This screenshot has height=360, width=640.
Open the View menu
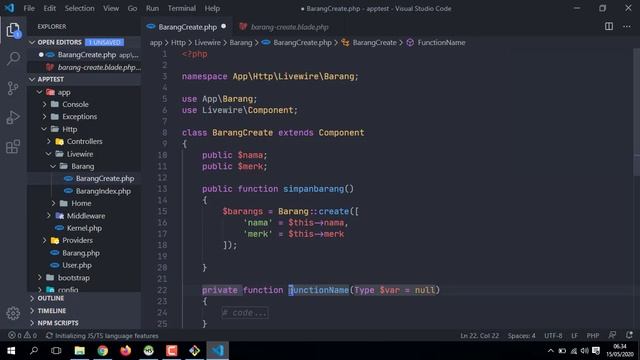111,8
